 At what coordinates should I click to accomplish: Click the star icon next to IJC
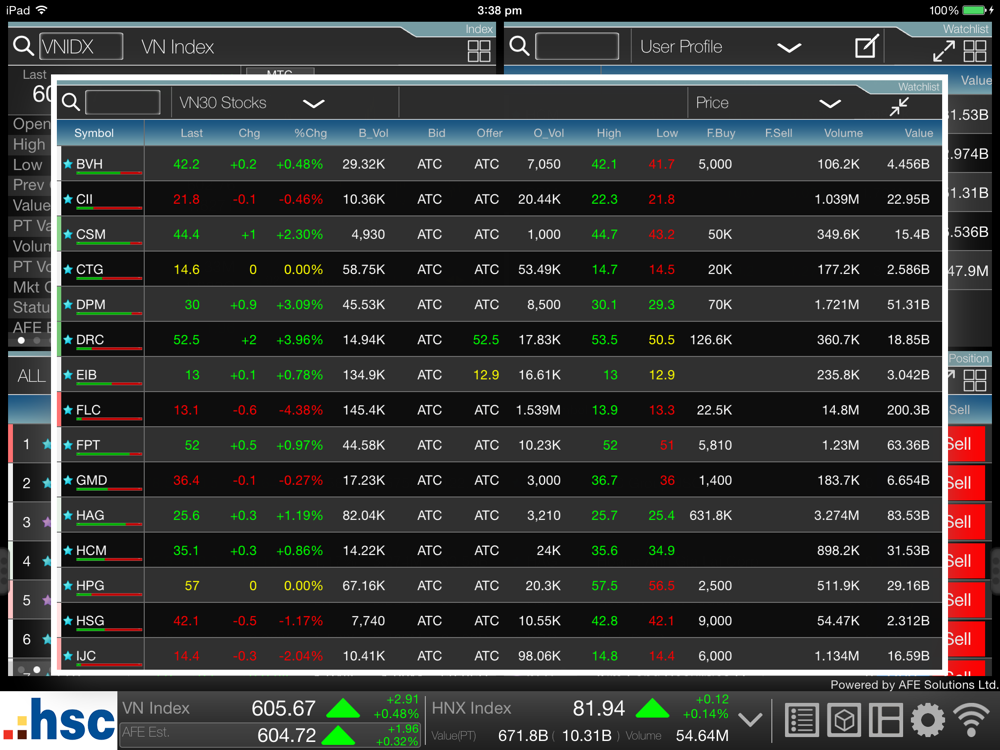[x=68, y=655]
